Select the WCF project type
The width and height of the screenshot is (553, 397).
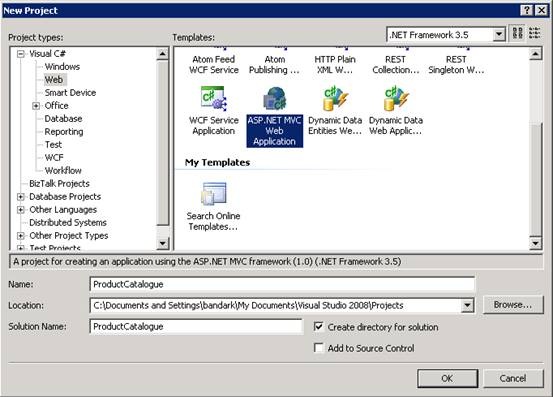click(54, 158)
